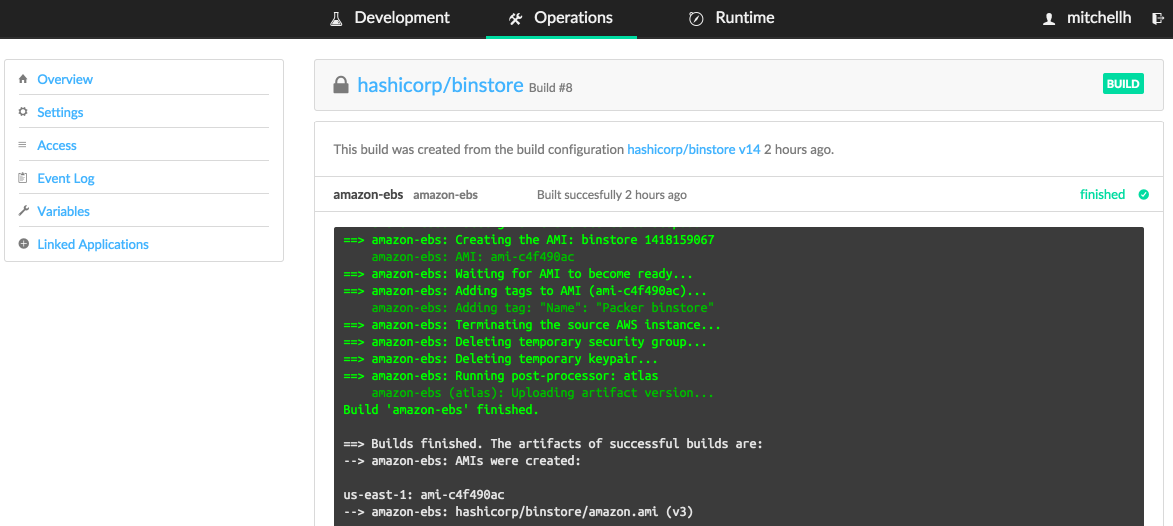Open the Variables sidebar link

tap(64, 211)
